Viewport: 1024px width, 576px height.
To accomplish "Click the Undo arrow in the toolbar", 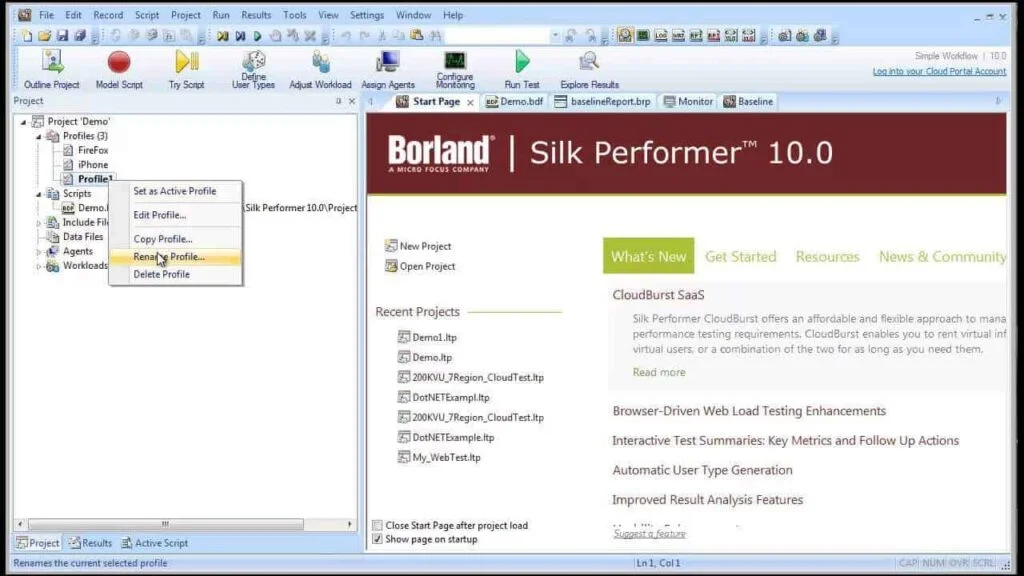I will [346, 36].
